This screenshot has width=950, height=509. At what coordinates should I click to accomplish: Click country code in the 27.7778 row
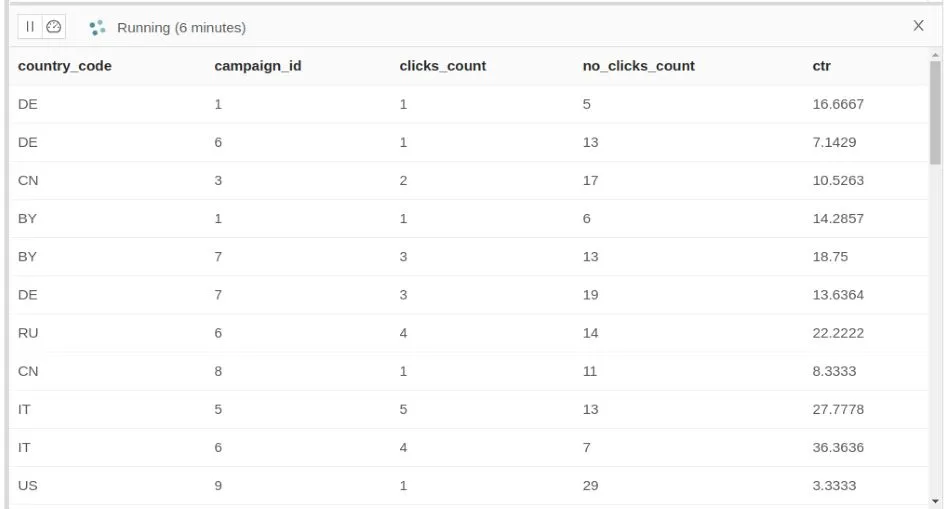tap(24, 410)
